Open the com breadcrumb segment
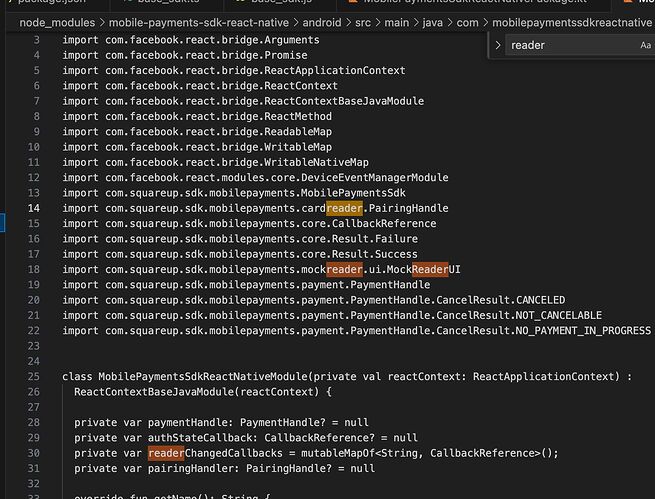 [x=467, y=23]
